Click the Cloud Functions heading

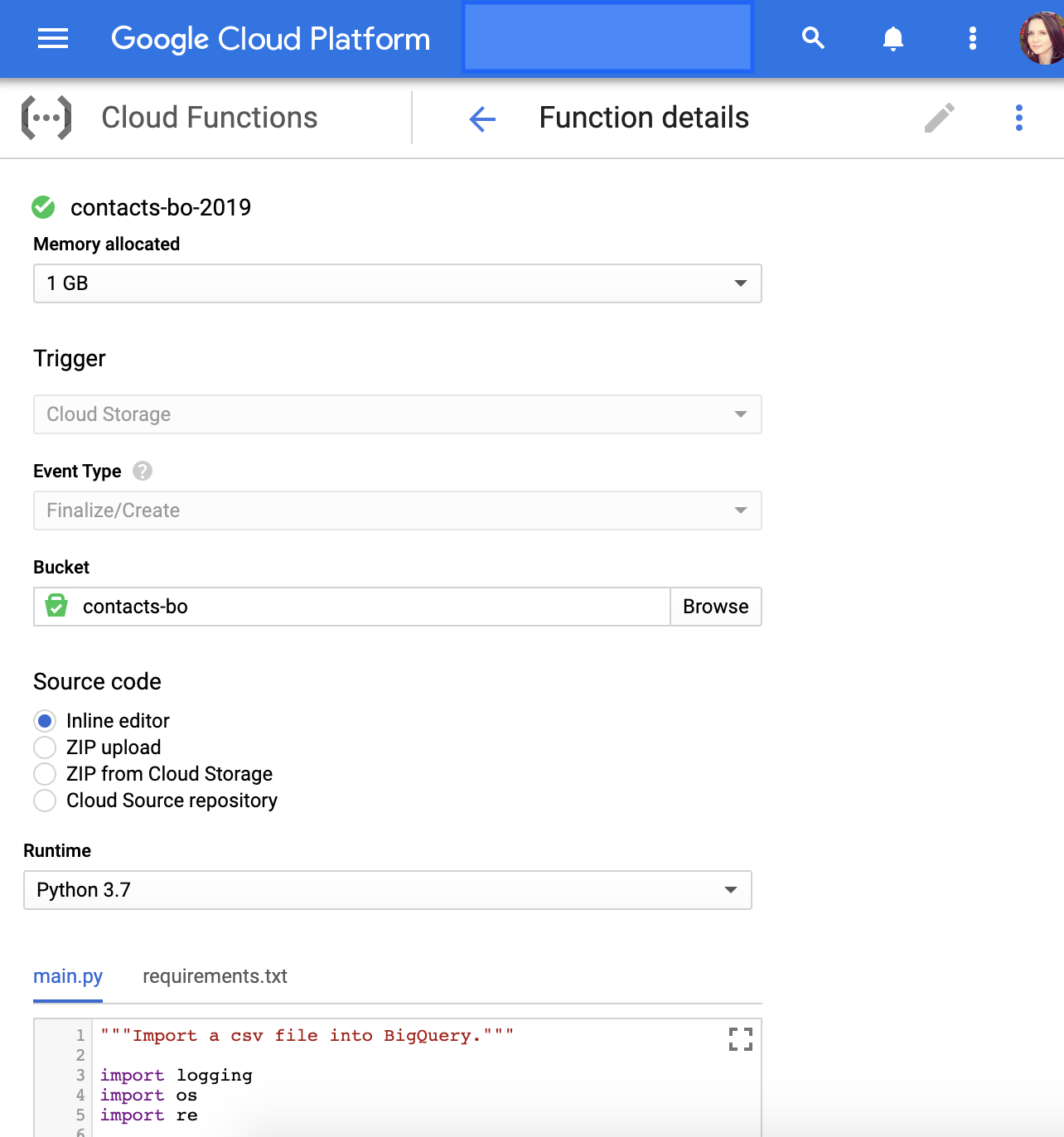click(x=209, y=118)
